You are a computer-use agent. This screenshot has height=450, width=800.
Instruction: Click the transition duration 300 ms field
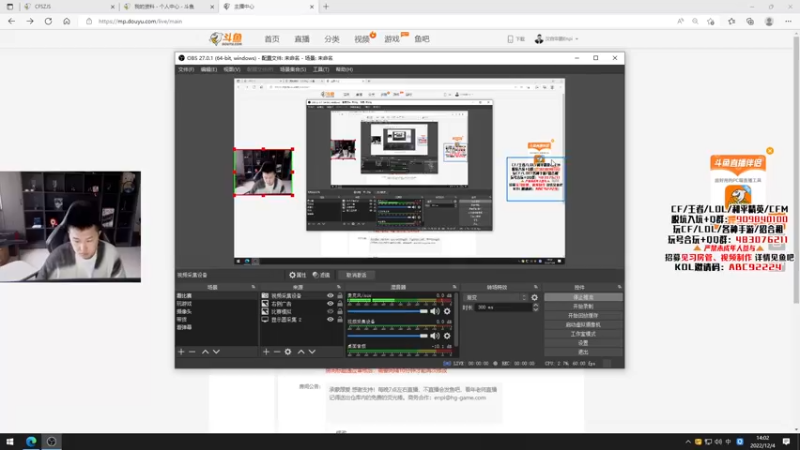click(x=504, y=307)
